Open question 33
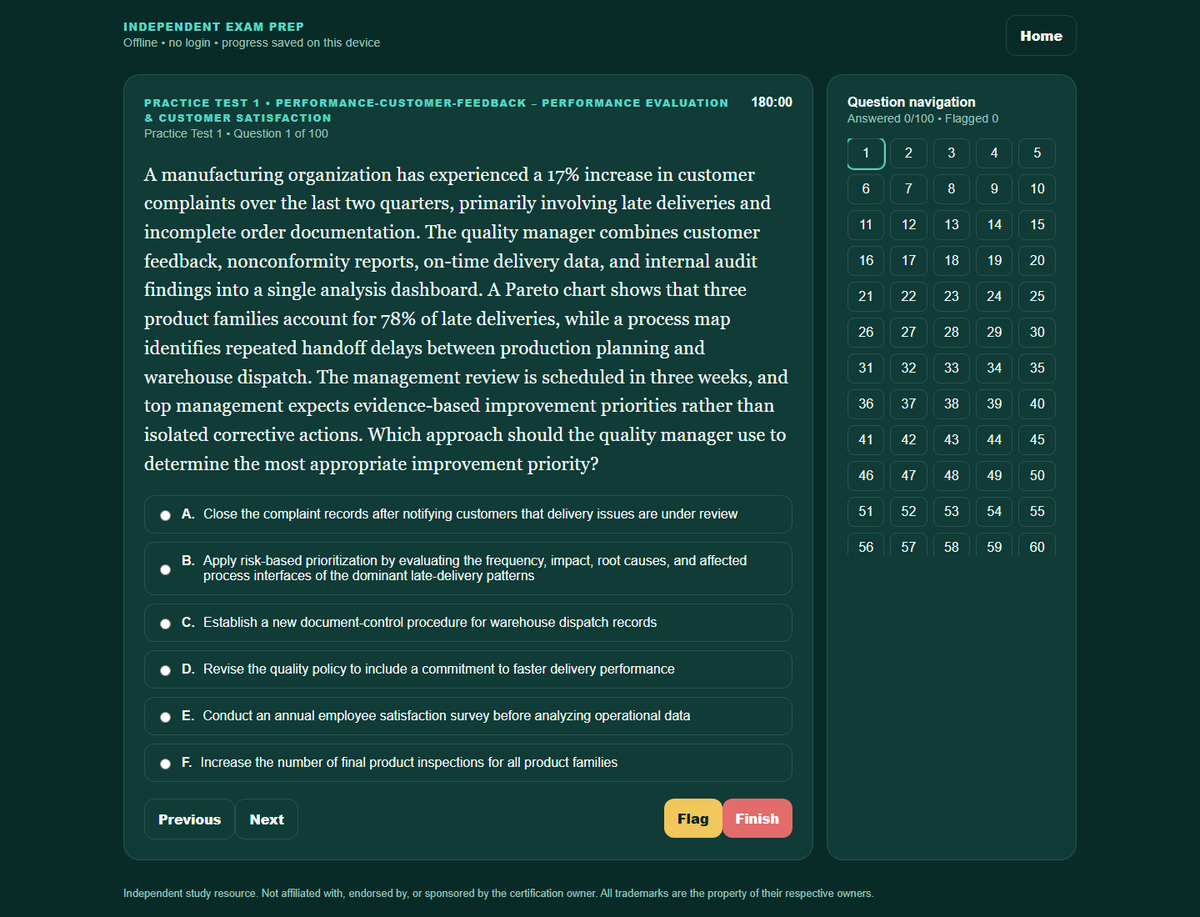This screenshot has height=917, width=1200. pyautogui.click(x=951, y=369)
